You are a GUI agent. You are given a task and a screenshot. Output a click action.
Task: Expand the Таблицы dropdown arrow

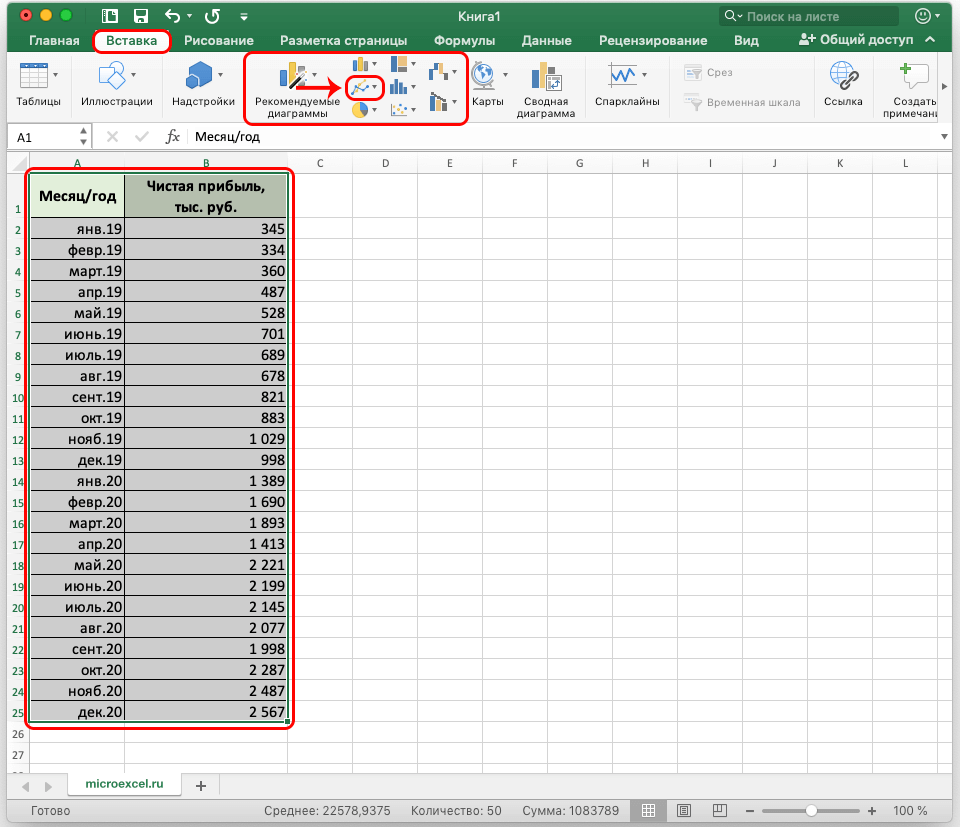click(56, 75)
